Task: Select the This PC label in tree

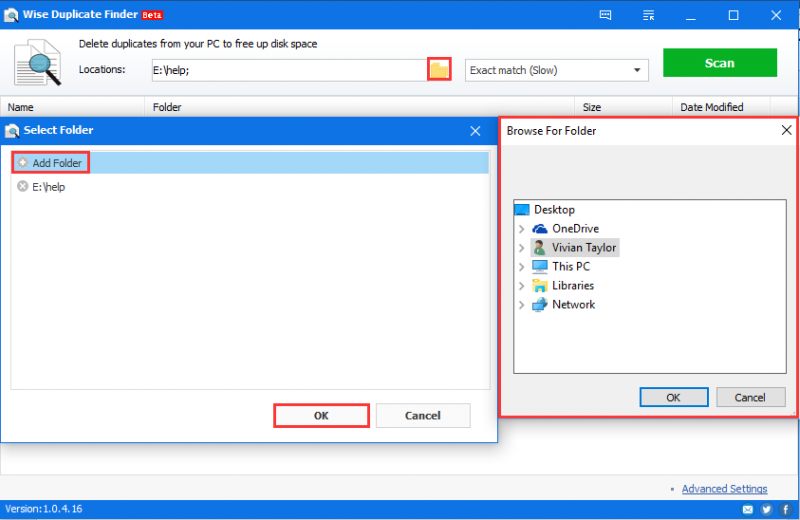Action: [x=571, y=266]
